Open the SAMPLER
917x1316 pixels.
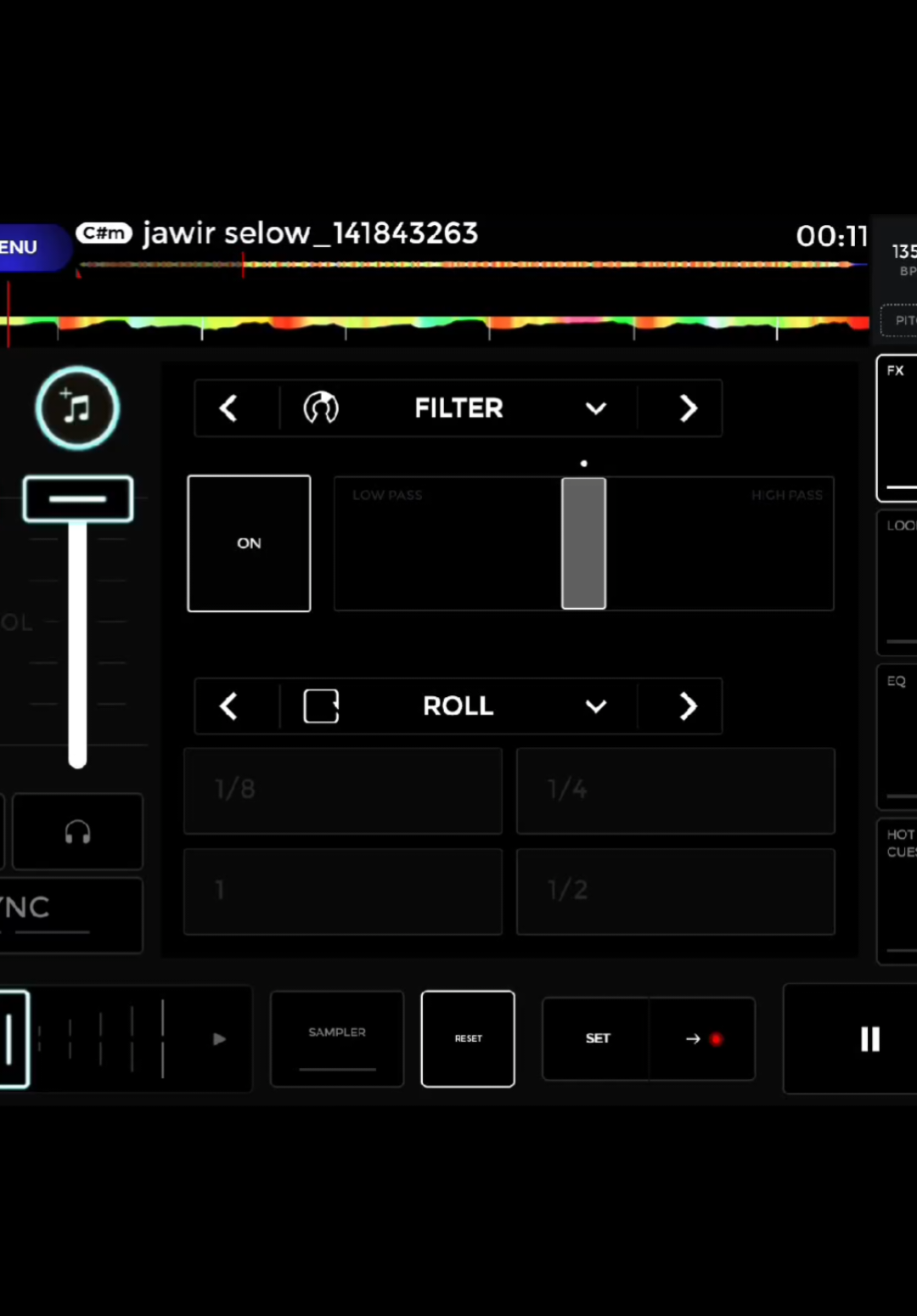pos(336,1038)
